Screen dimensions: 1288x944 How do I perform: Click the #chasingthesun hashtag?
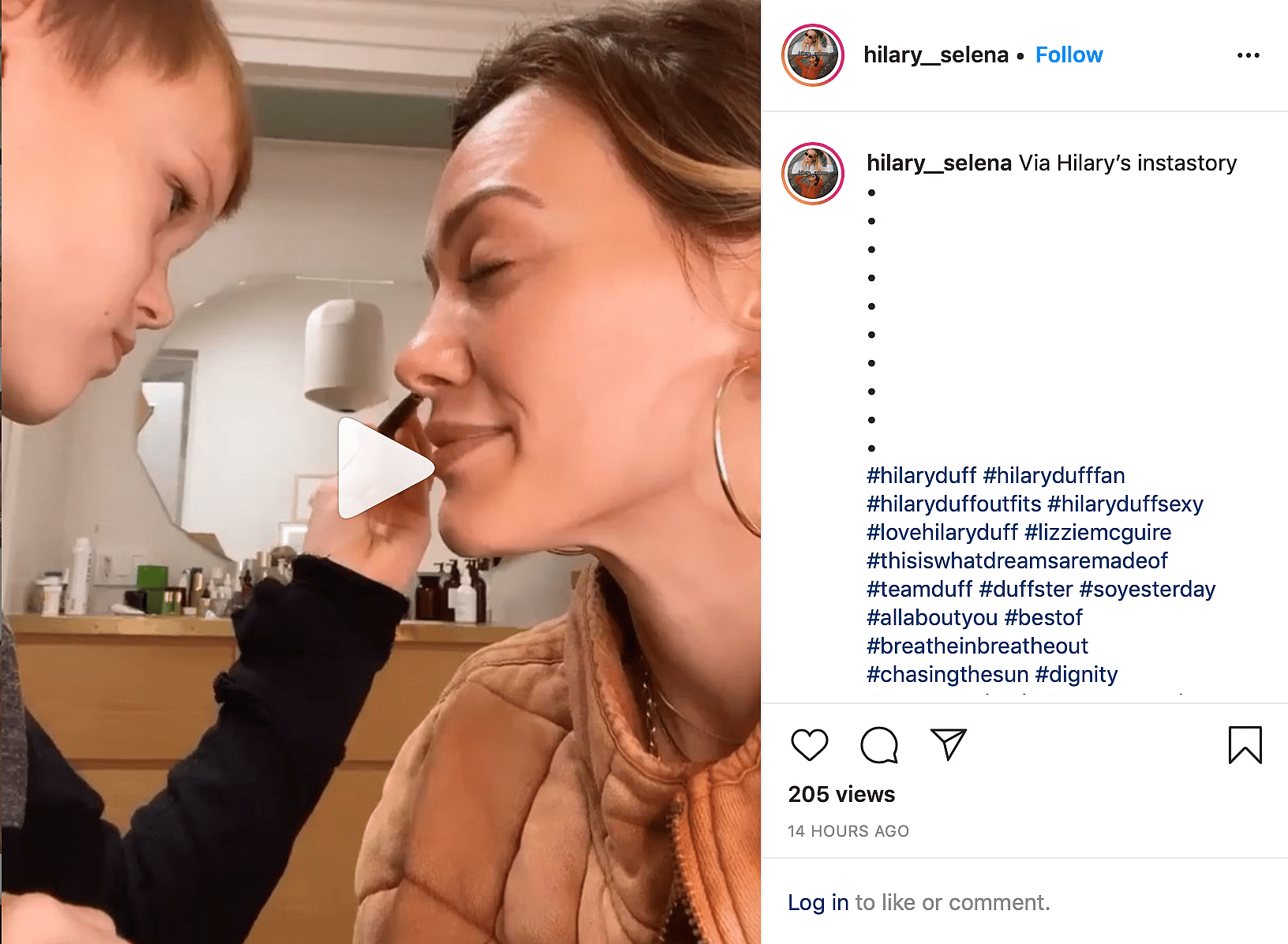tap(947, 675)
